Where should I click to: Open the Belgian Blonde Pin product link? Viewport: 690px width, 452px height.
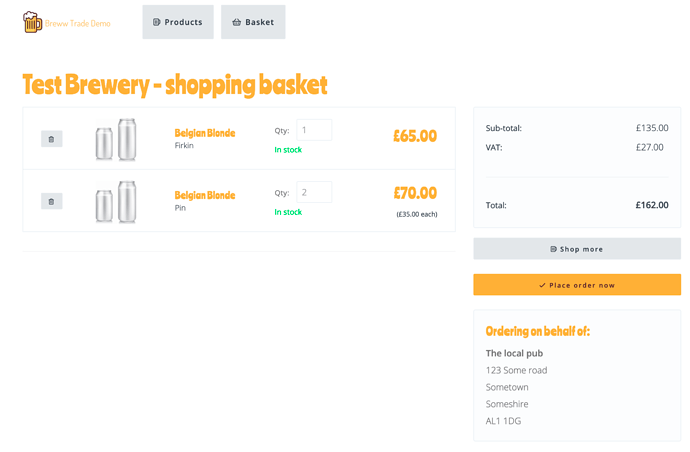205,195
